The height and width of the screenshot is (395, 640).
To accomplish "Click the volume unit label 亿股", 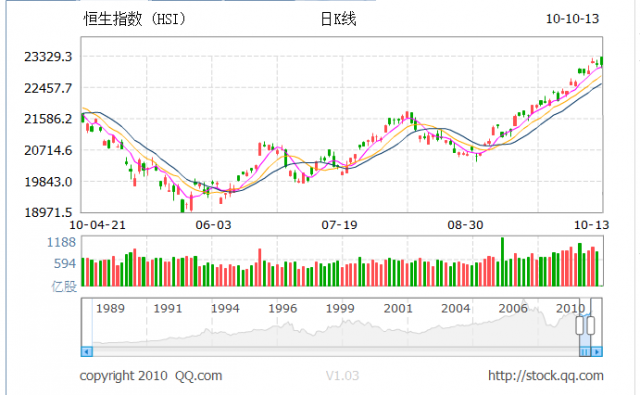I will point(64,287).
